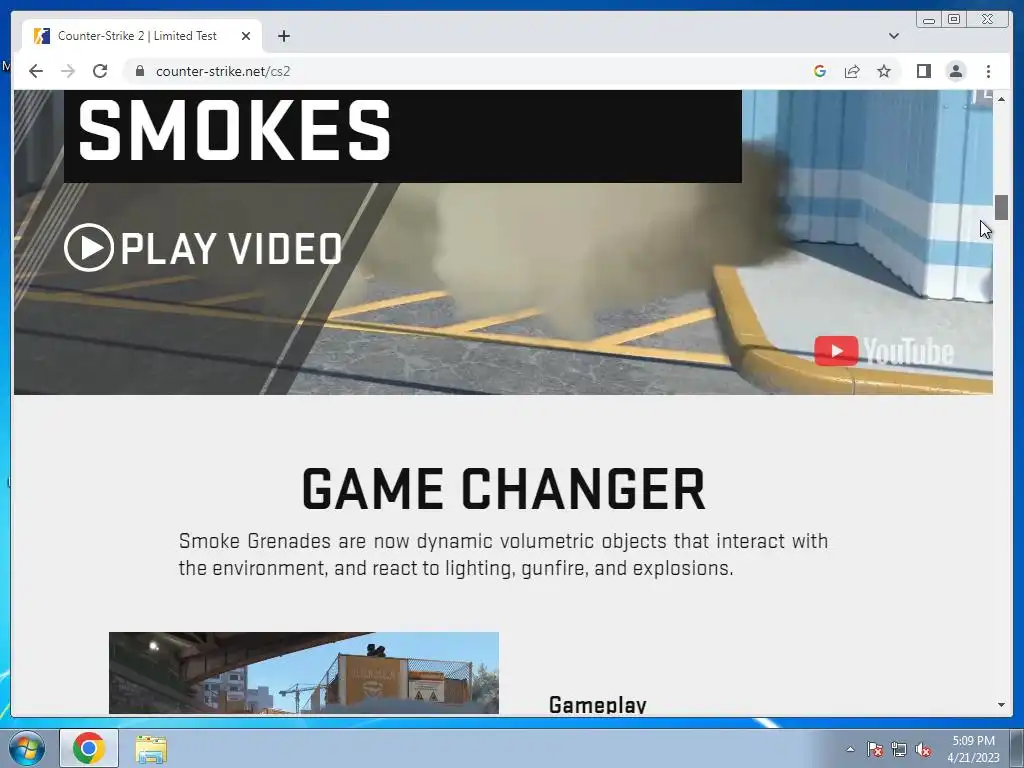Bookmark this tab with the star
This screenshot has height=768, width=1024.
click(884, 71)
